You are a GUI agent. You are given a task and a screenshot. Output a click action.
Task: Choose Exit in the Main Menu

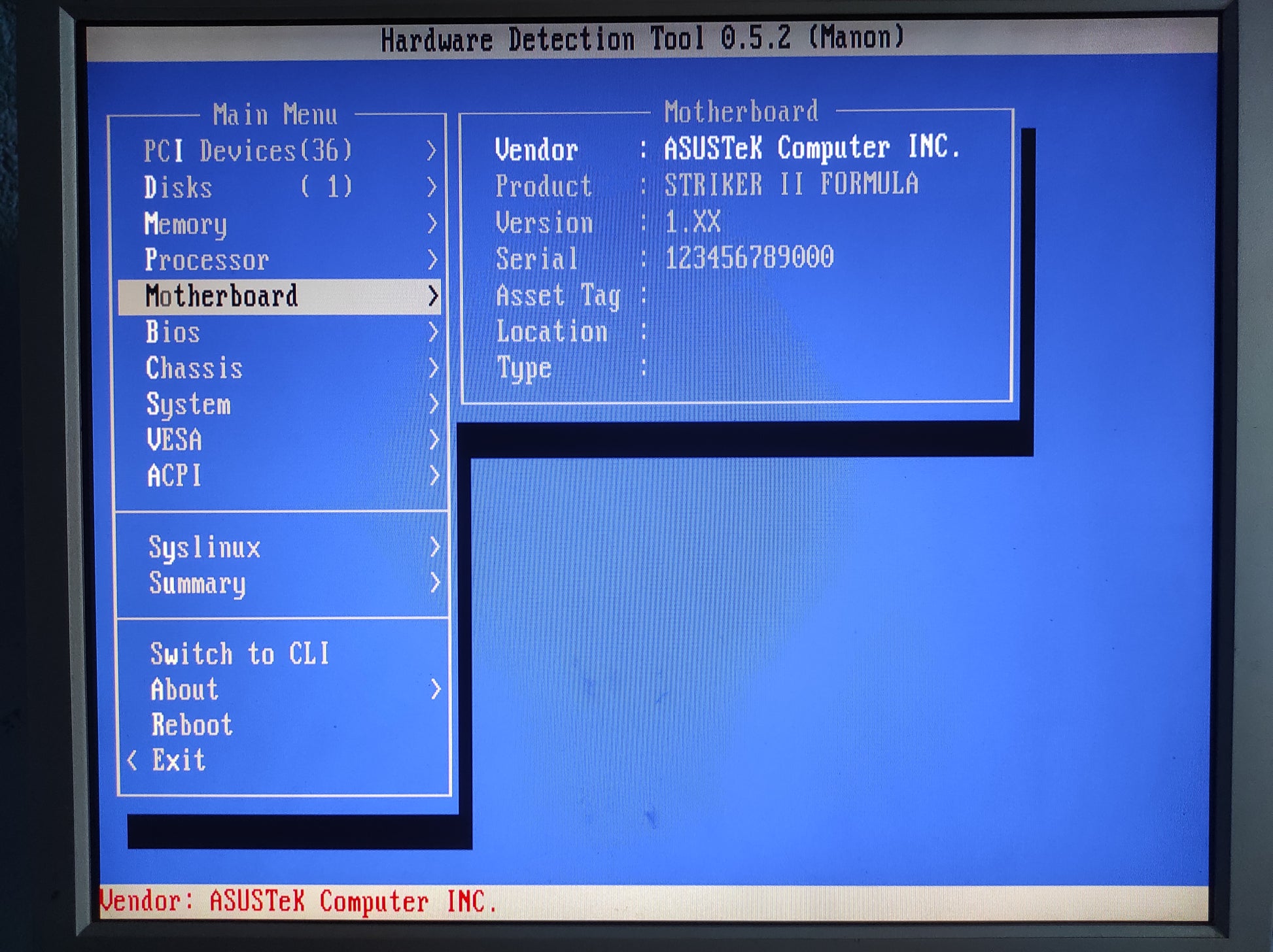coord(179,760)
